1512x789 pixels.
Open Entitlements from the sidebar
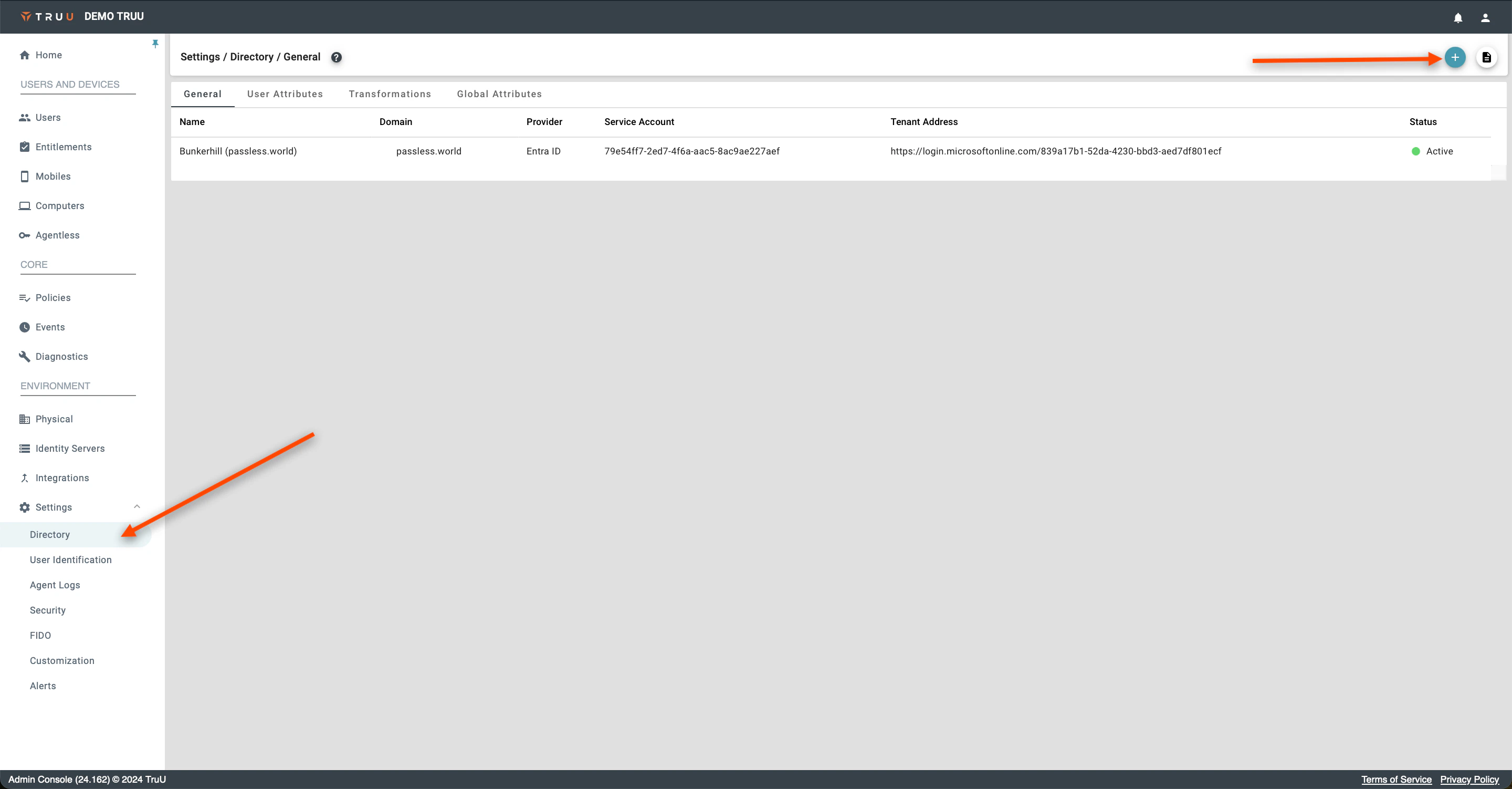(x=64, y=147)
